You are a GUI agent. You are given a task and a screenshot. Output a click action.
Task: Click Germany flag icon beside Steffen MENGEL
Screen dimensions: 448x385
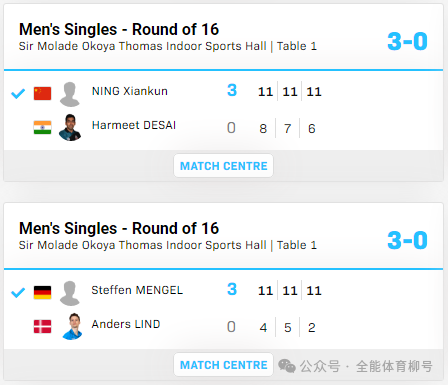pyautogui.click(x=42, y=292)
